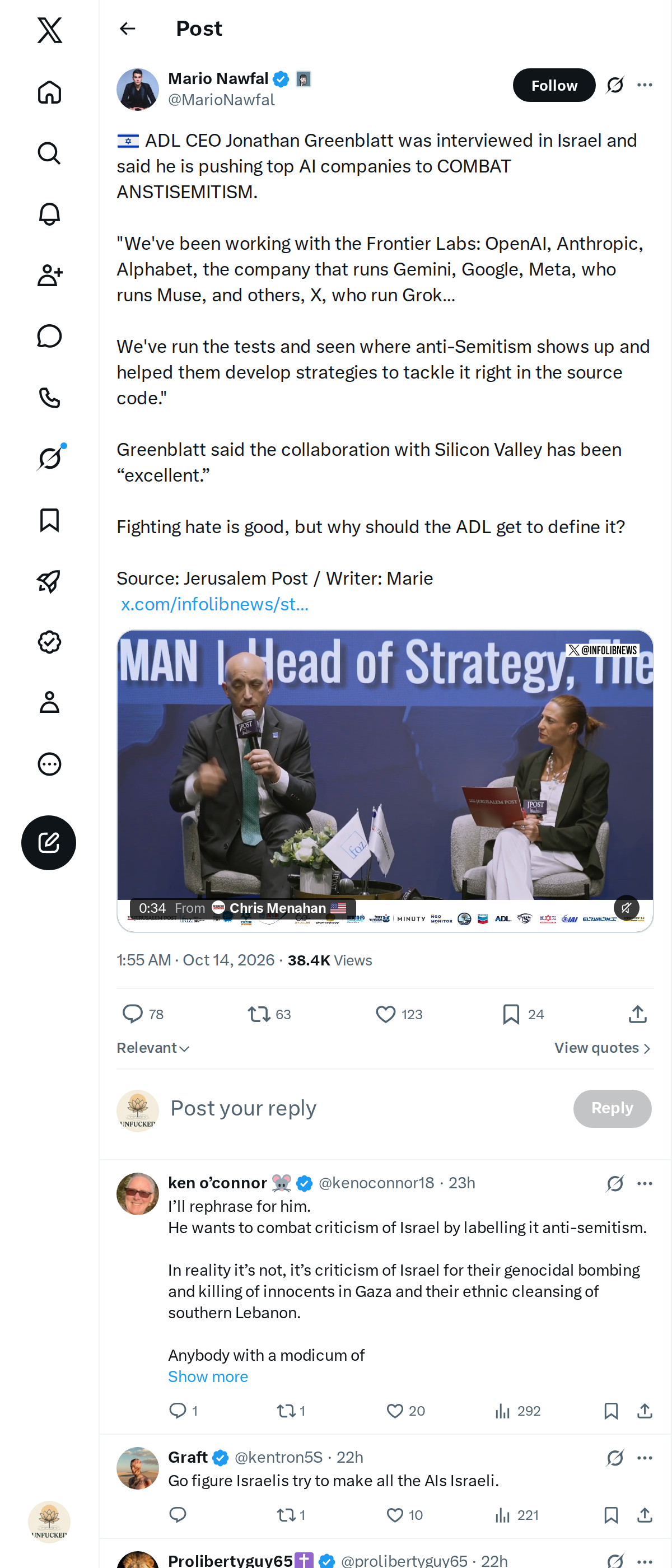Open the More circle menu in sidebar
Screen dimensions: 672x1568
click(49, 764)
